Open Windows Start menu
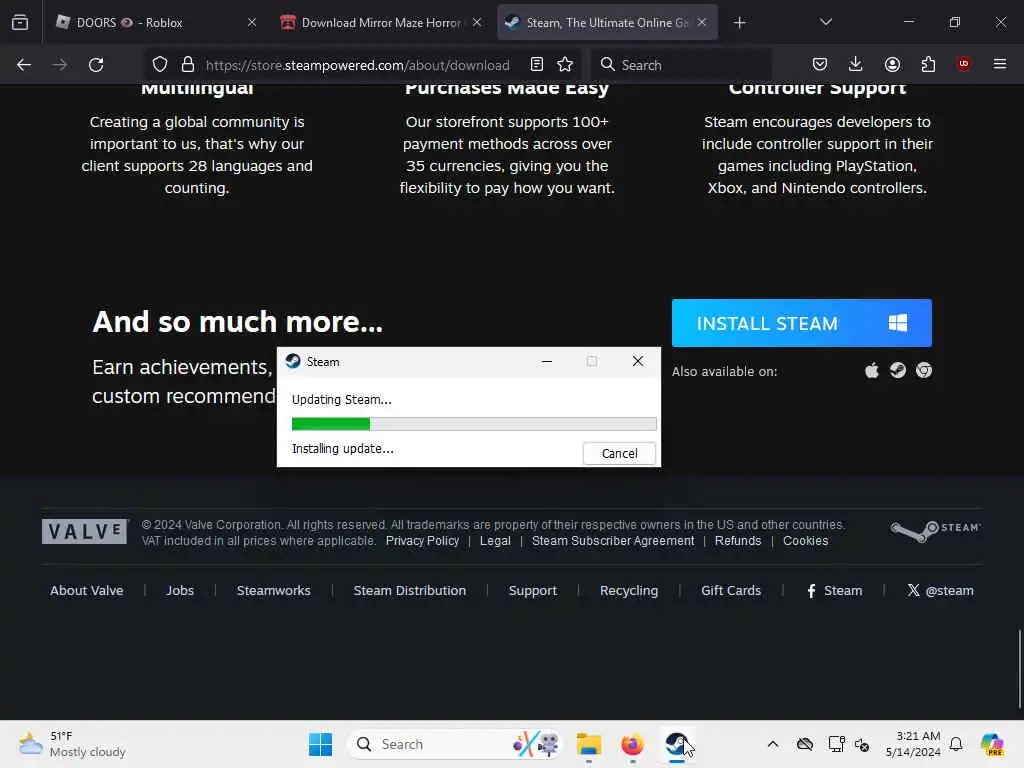Screen dimensions: 1024x768 320,744
